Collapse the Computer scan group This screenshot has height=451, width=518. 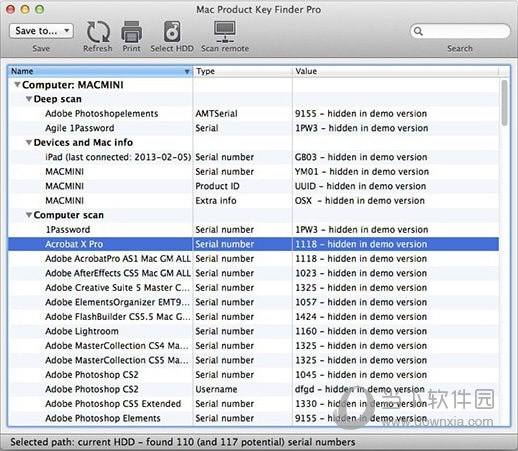tap(29, 215)
